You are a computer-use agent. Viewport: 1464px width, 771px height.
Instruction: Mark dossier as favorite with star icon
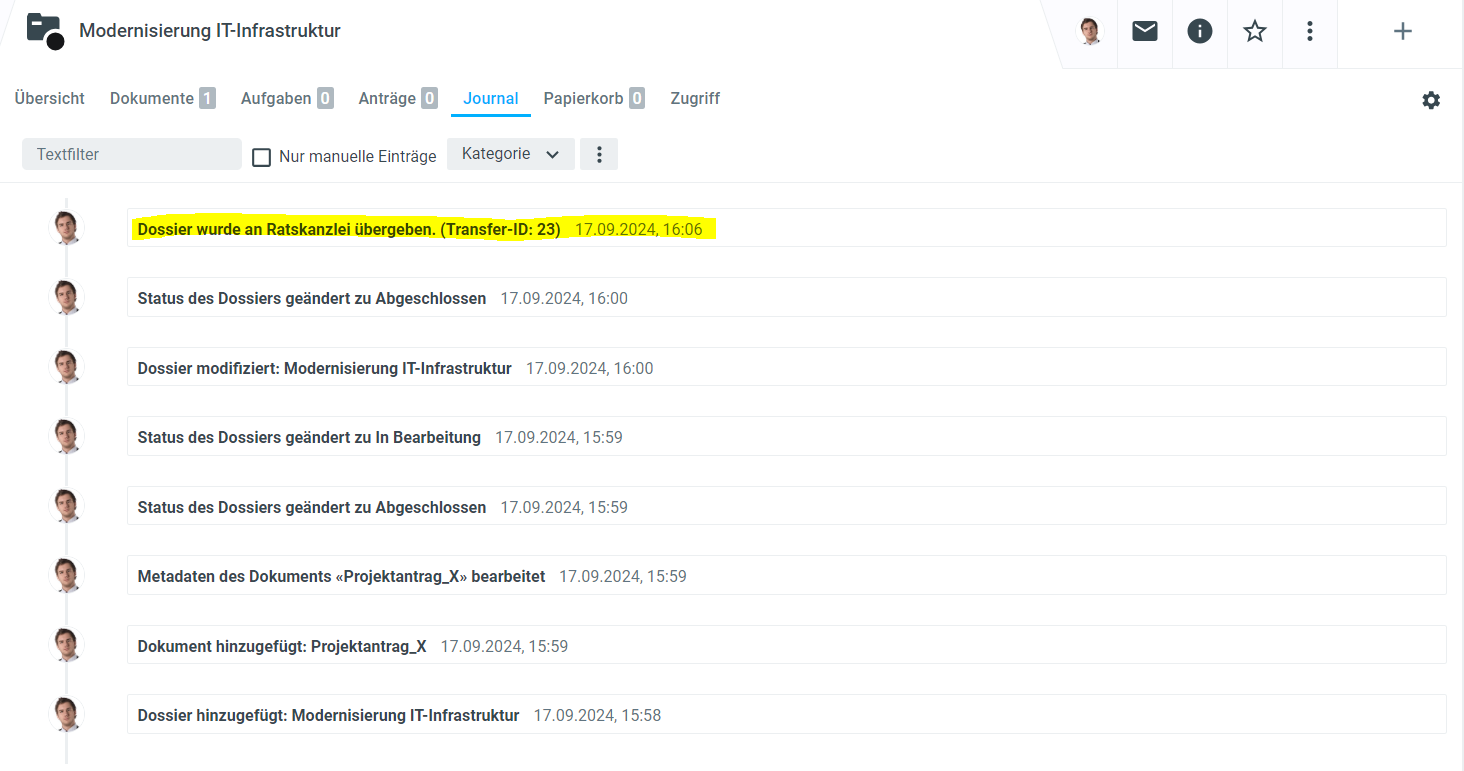[x=1255, y=31]
